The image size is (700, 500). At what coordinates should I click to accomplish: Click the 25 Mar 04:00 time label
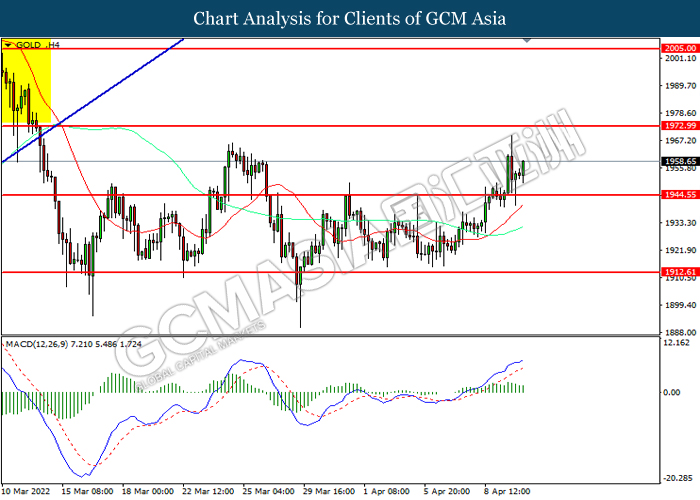(268, 491)
